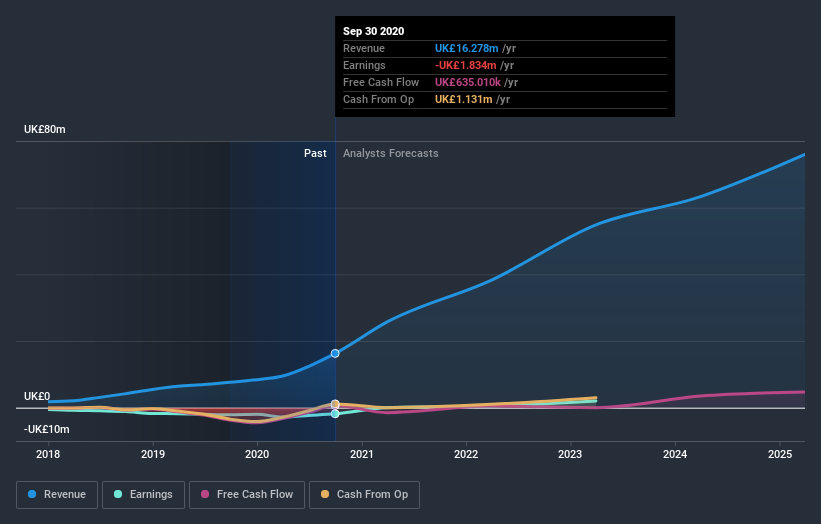Select the blue Revenue data point marker
This screenshot has height=524, width=821.
click(x=335, y=353)
